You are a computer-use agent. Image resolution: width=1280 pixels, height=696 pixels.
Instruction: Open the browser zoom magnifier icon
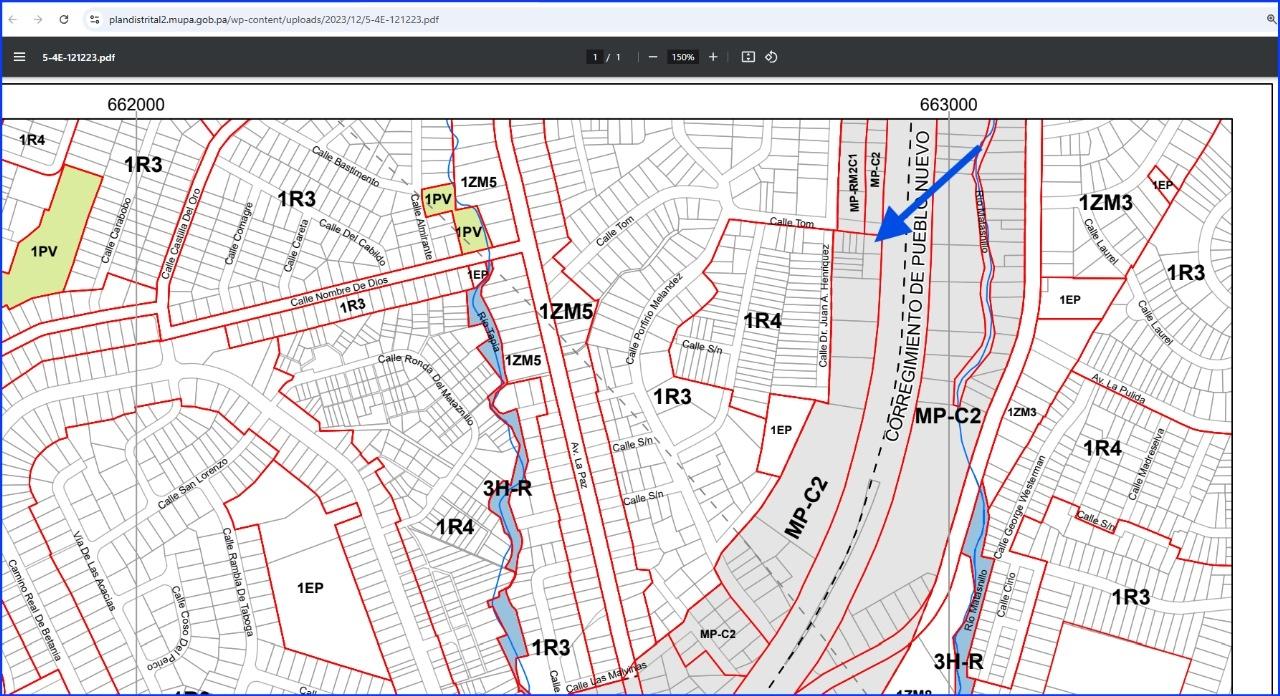1271,19
